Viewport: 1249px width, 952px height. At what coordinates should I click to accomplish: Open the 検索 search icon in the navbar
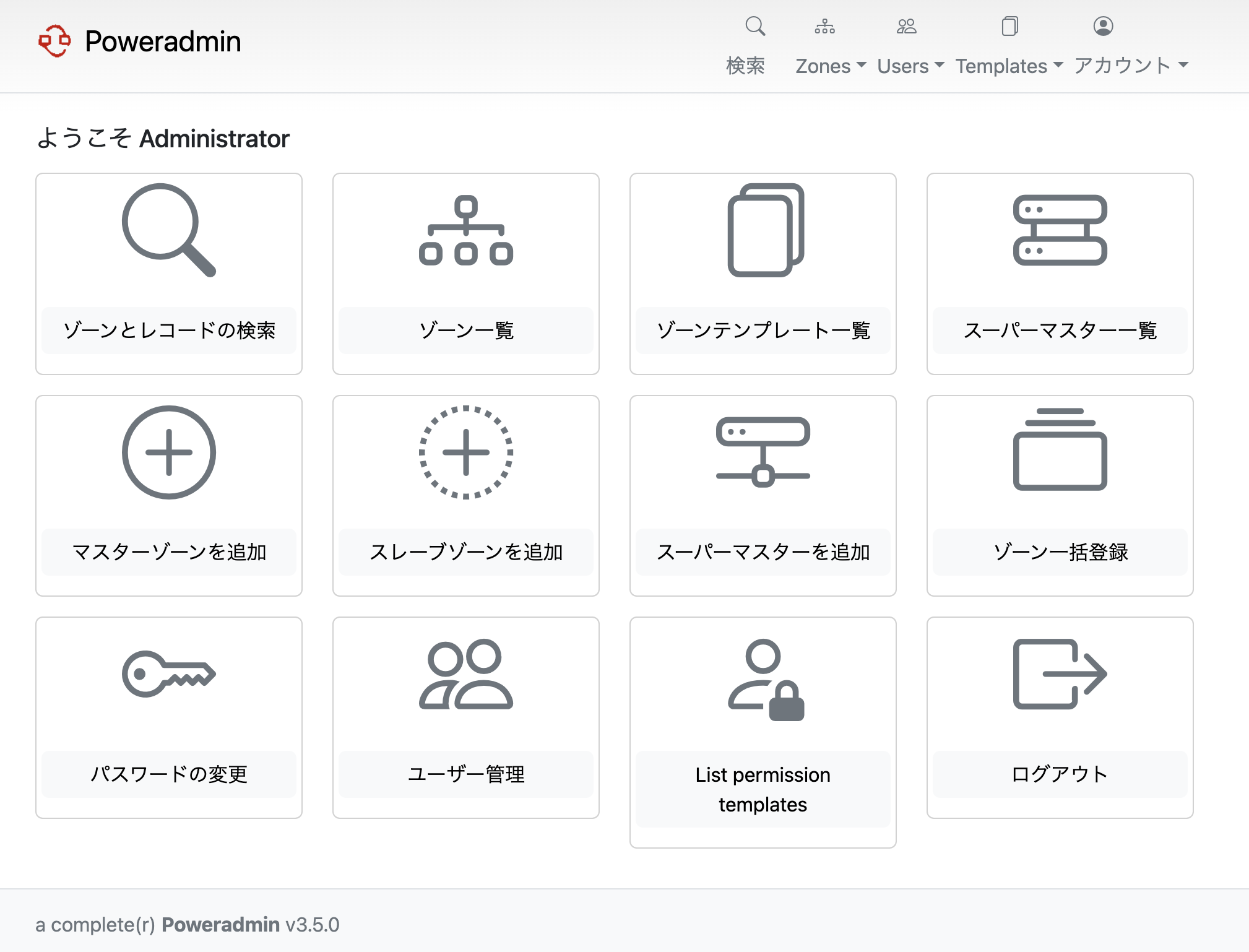(754, 27)
